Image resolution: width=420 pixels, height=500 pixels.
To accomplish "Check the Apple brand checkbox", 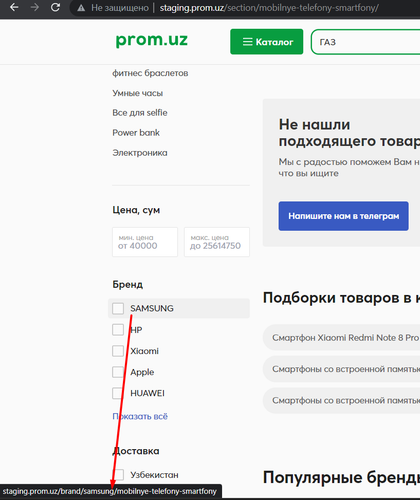I will [118, 372].
